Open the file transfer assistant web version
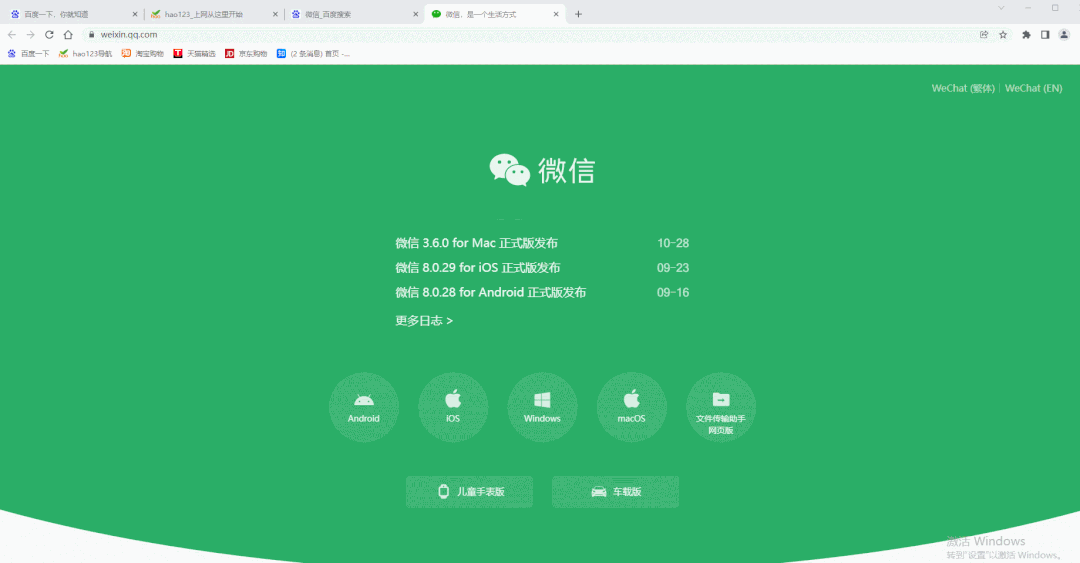The image size is (1080, 563). tap(720, 407)
